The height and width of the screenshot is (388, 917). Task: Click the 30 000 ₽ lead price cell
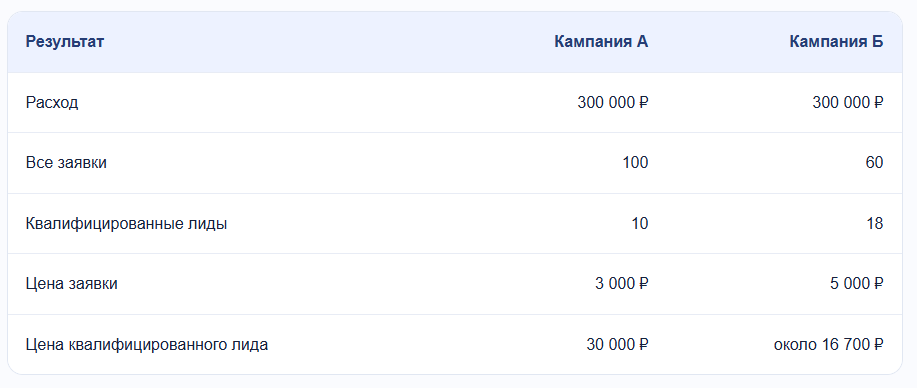click(x=618, y=345)
